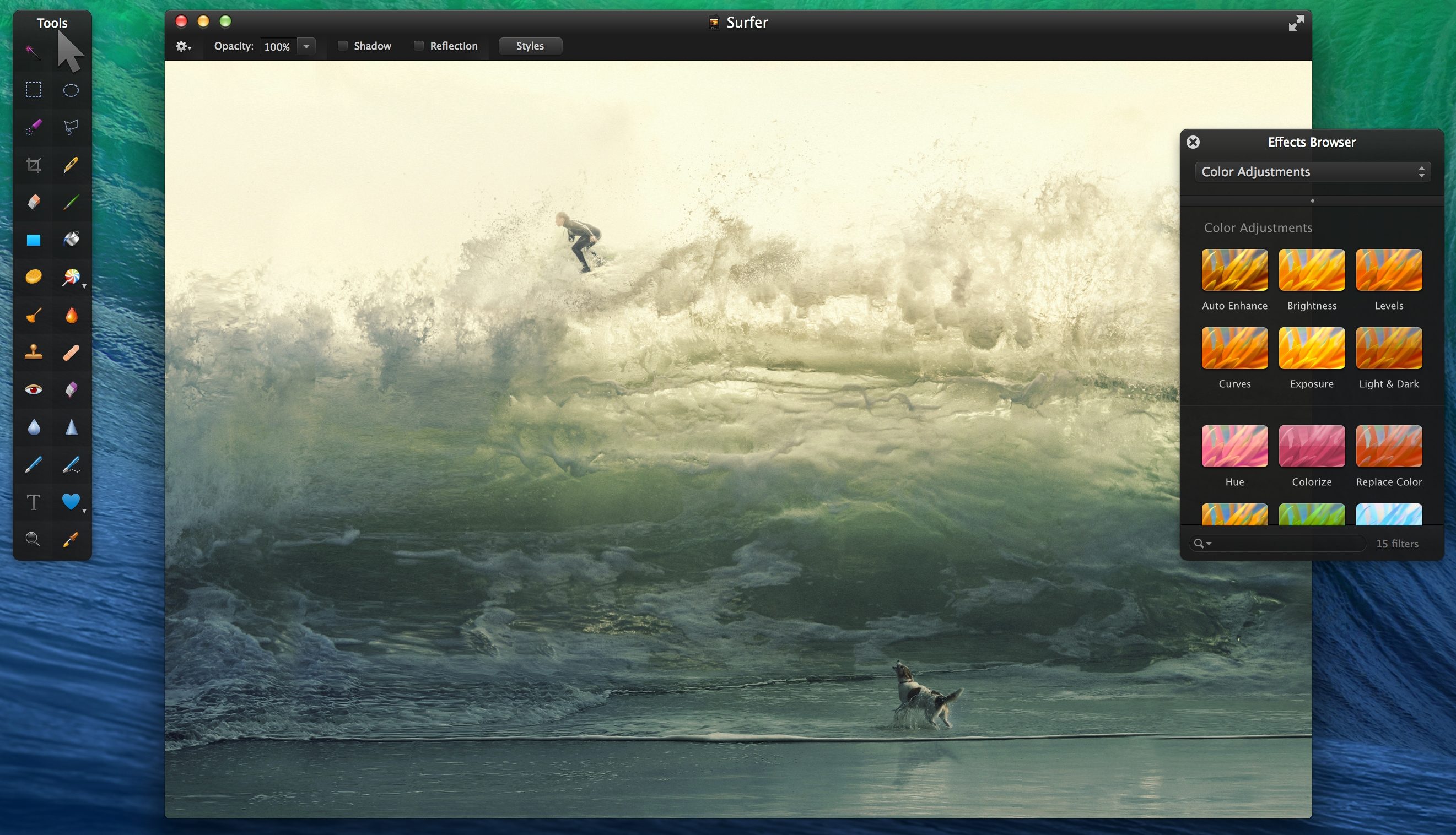Choose the Zoom magnifier tool
The width and height of the screenshot is (1456, 835).
click(33, 539)
